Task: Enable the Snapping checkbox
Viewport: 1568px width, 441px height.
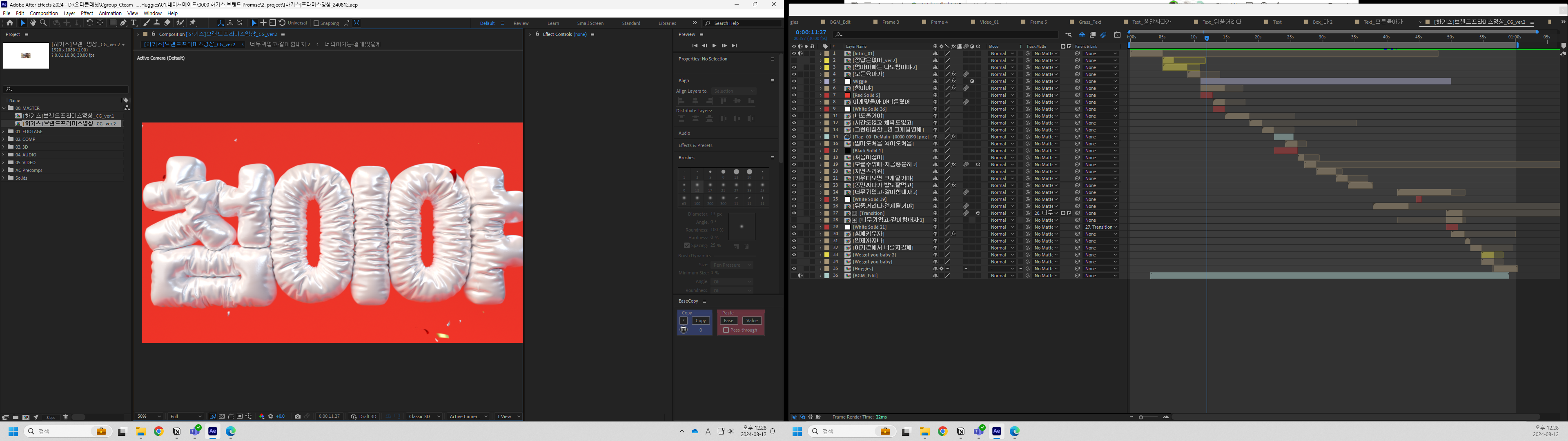Action: click(316, 23)
